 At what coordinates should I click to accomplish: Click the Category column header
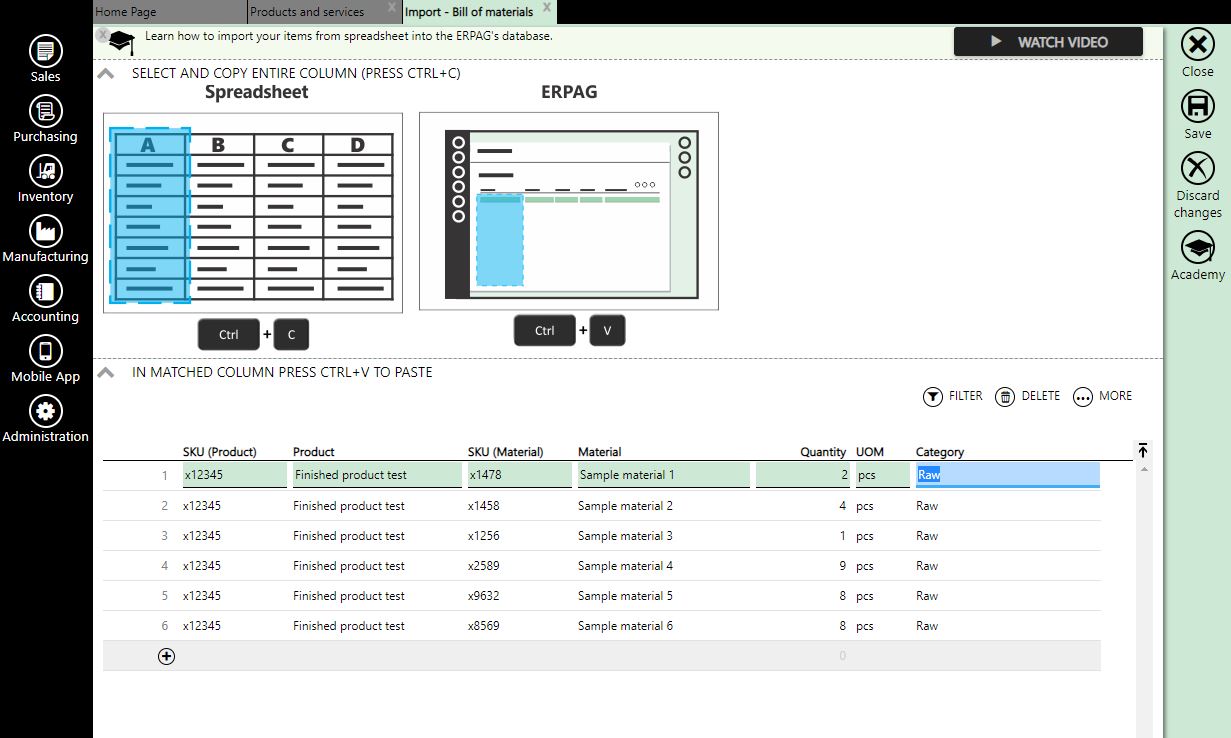pyautogui.click(x=940, y=452)
